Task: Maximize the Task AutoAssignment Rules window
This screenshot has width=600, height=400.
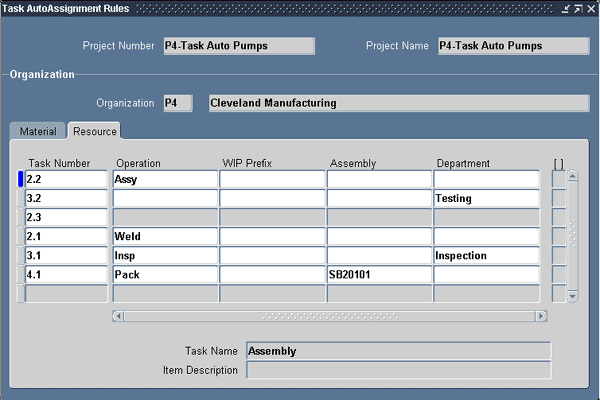Action: 578,8
